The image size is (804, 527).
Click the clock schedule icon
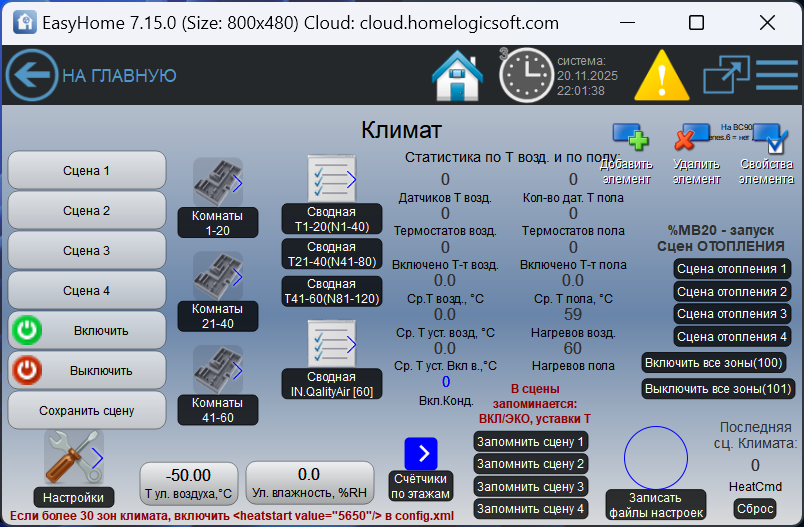pos(525,75)
